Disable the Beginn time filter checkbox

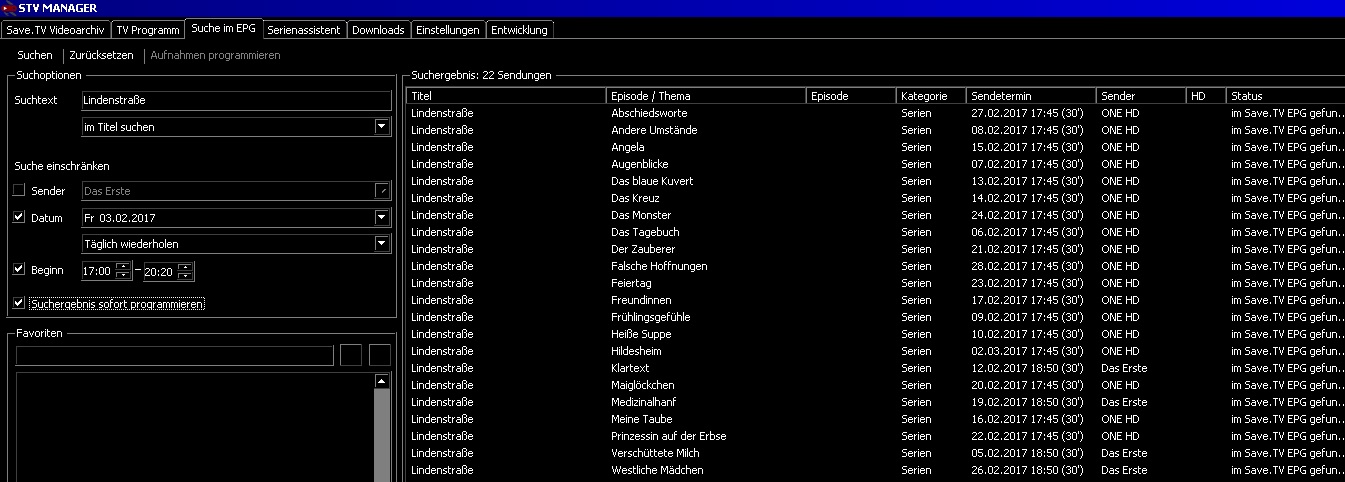[x=19, y=269]
